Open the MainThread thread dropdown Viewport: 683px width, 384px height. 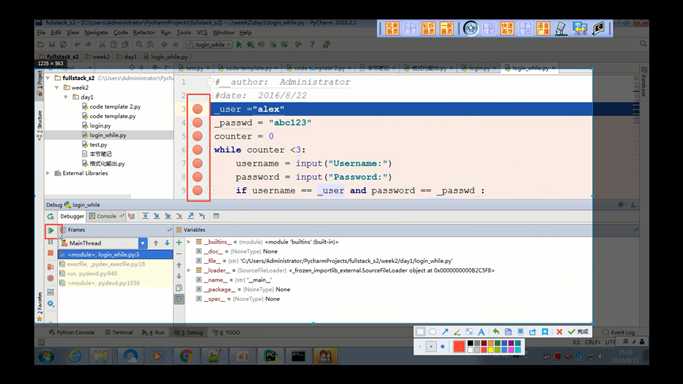[143, 243]
